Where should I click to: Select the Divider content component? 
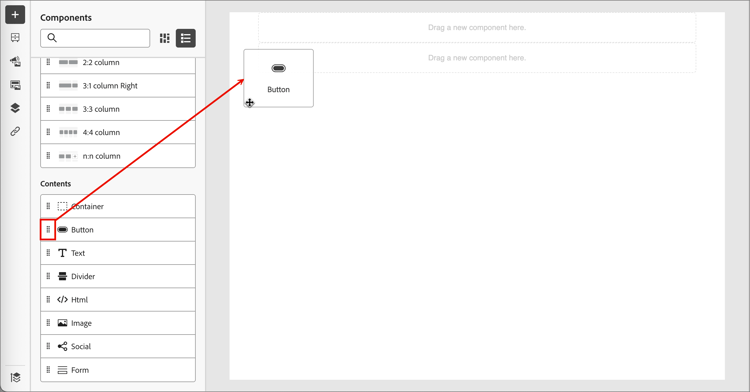coord(118,276)
